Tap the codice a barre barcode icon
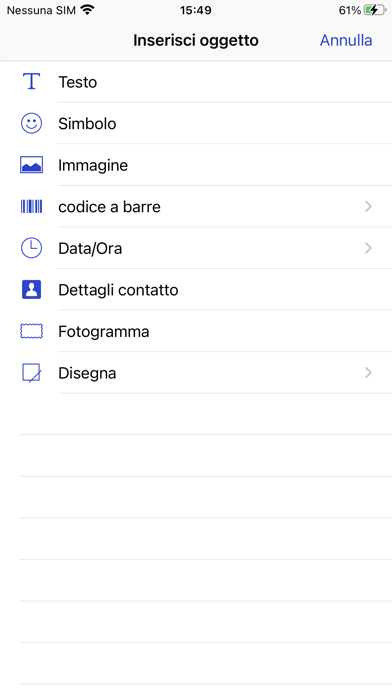392x696 pixels. pos(31,206)
